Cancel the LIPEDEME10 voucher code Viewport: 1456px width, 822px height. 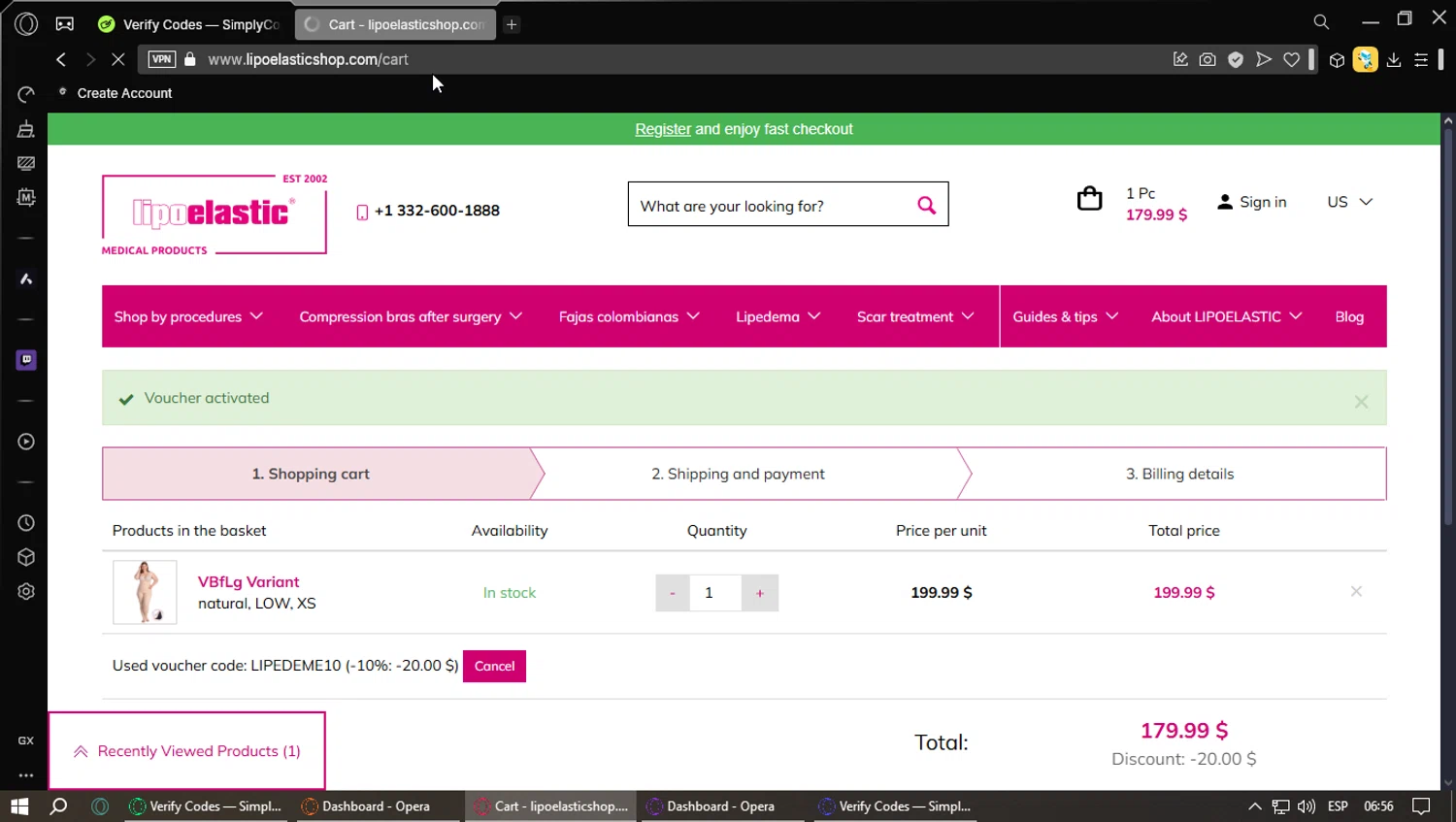click(494, 666)
